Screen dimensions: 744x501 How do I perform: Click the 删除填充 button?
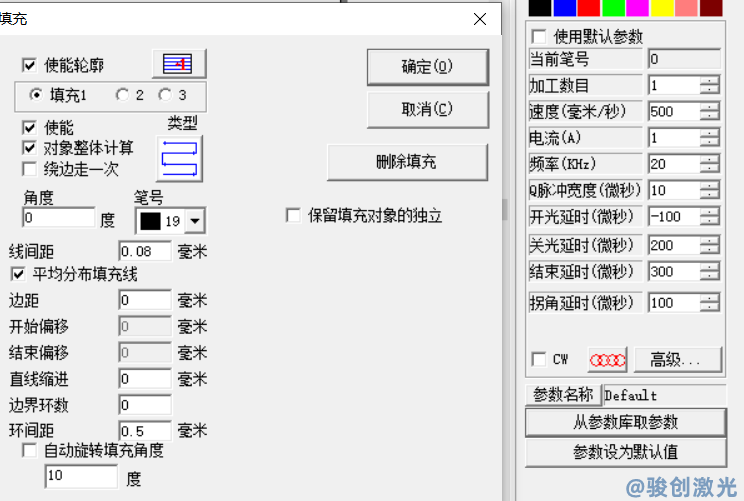[x=407, y=162]
